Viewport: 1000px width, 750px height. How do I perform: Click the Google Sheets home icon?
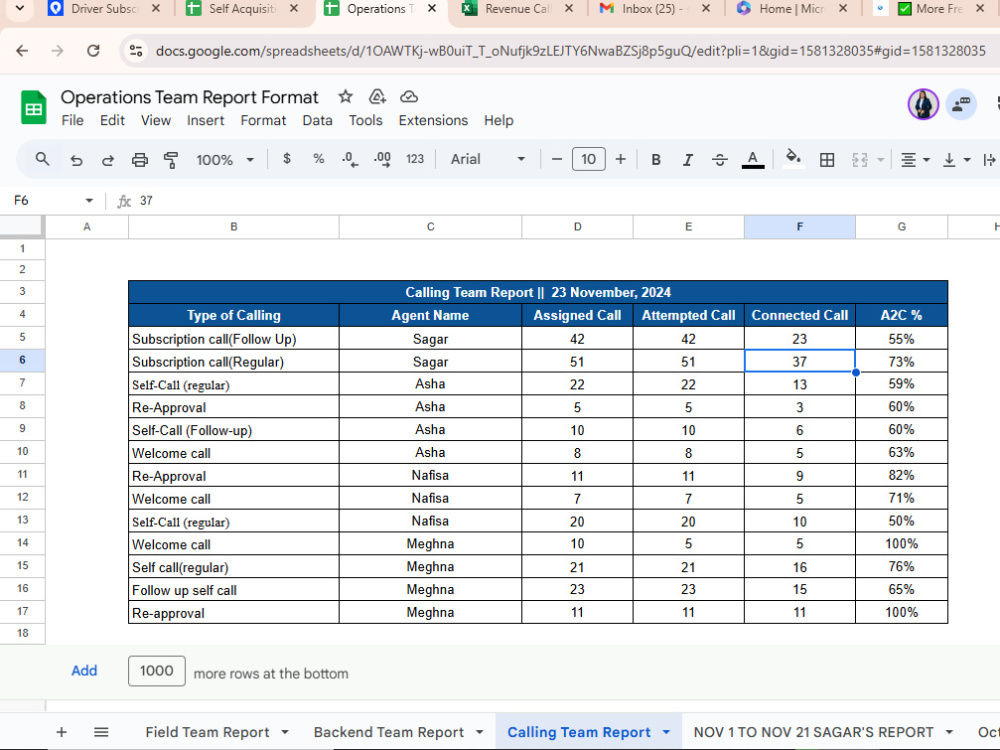point(33,107)
